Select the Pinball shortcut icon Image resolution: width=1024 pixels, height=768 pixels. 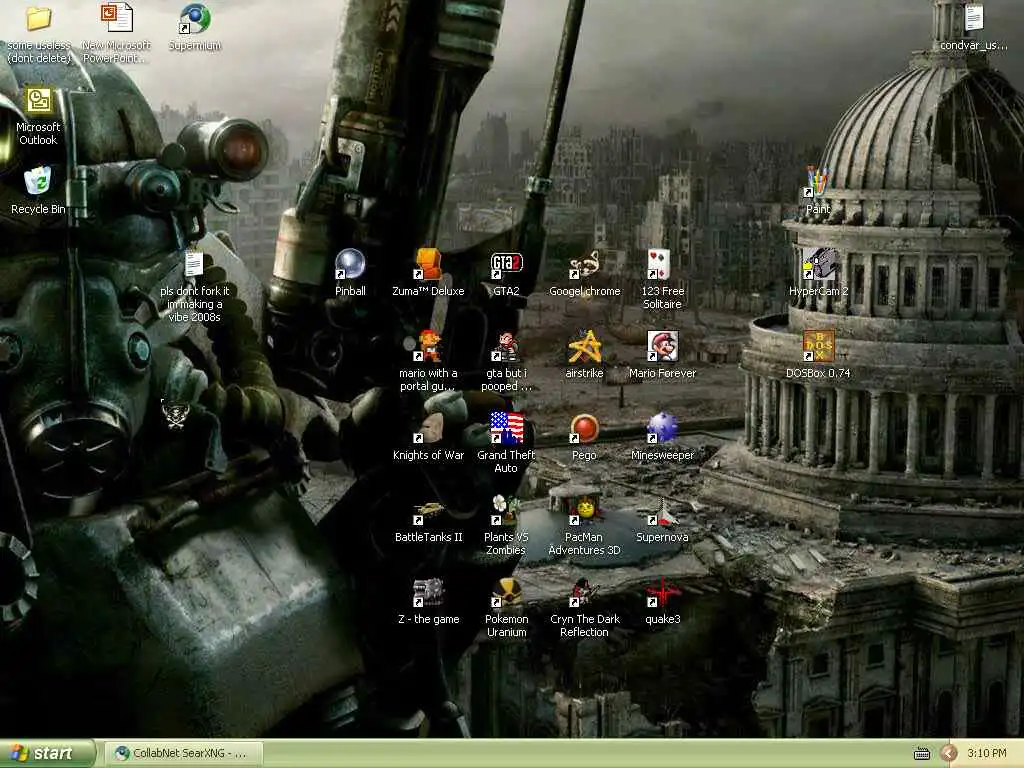coord(350,264)
